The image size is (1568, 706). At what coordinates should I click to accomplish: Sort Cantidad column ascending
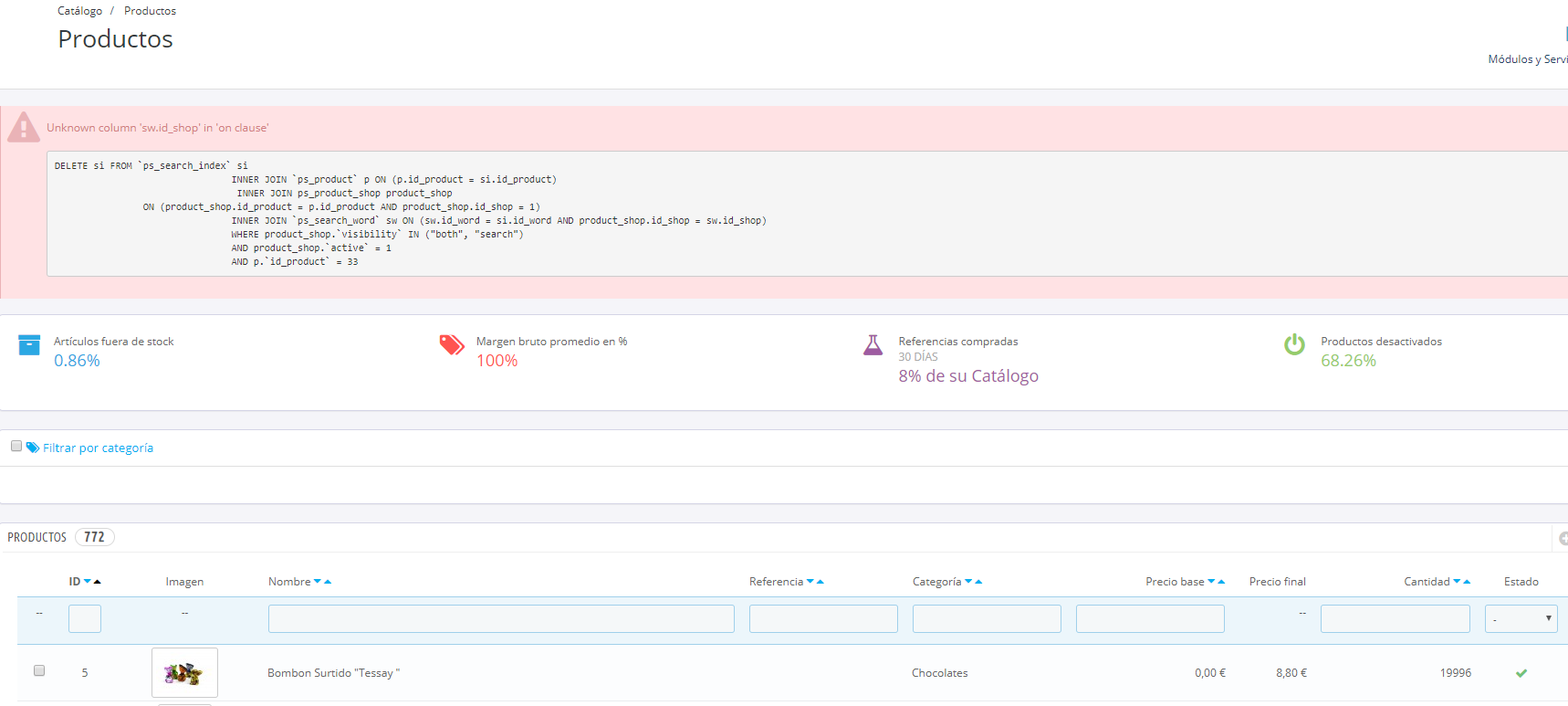pos(1467,582)
